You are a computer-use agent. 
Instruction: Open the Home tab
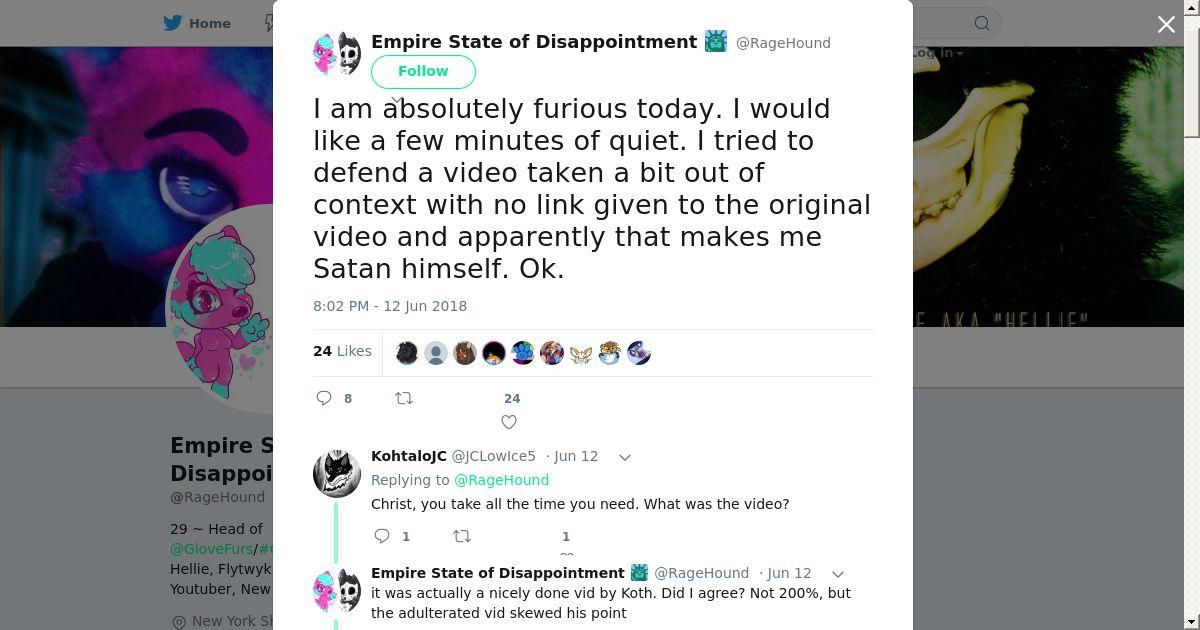coord(209,23)
